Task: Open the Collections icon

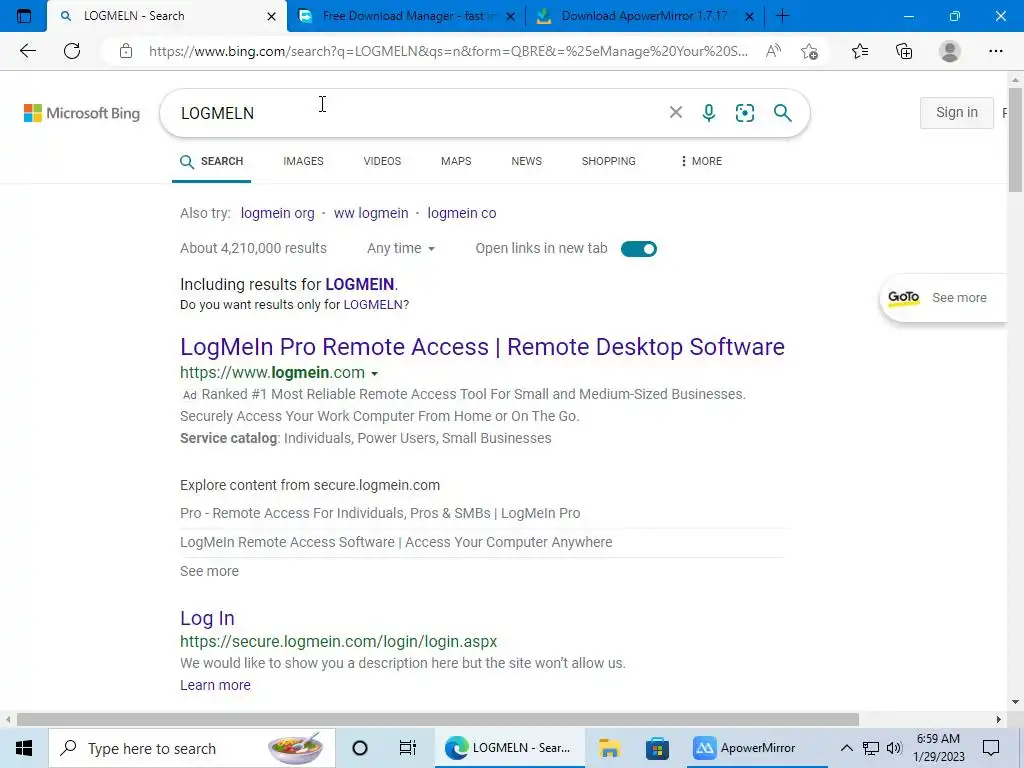Action: [904, 51]
